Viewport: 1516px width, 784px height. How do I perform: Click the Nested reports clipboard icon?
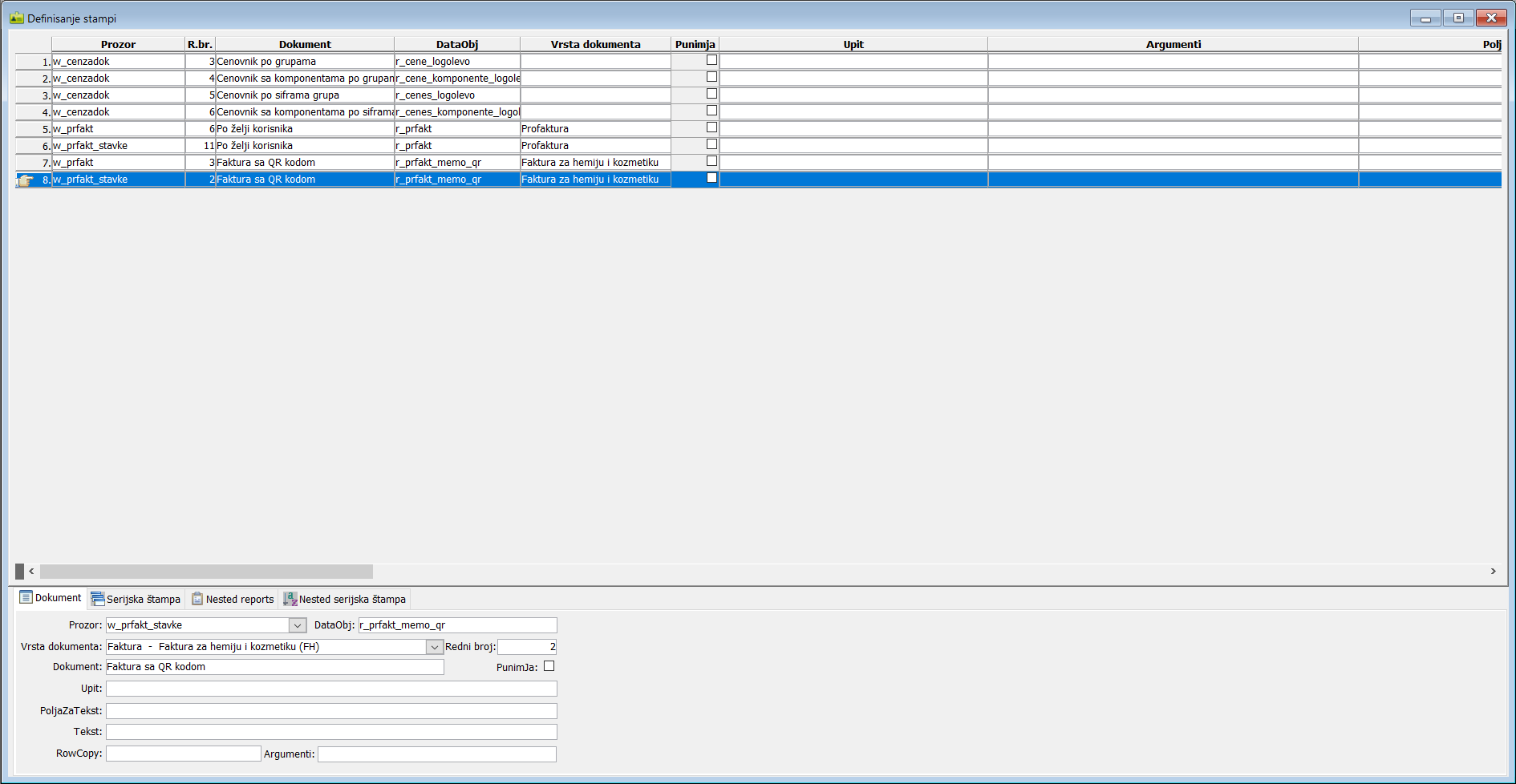(x=197, y=599)
